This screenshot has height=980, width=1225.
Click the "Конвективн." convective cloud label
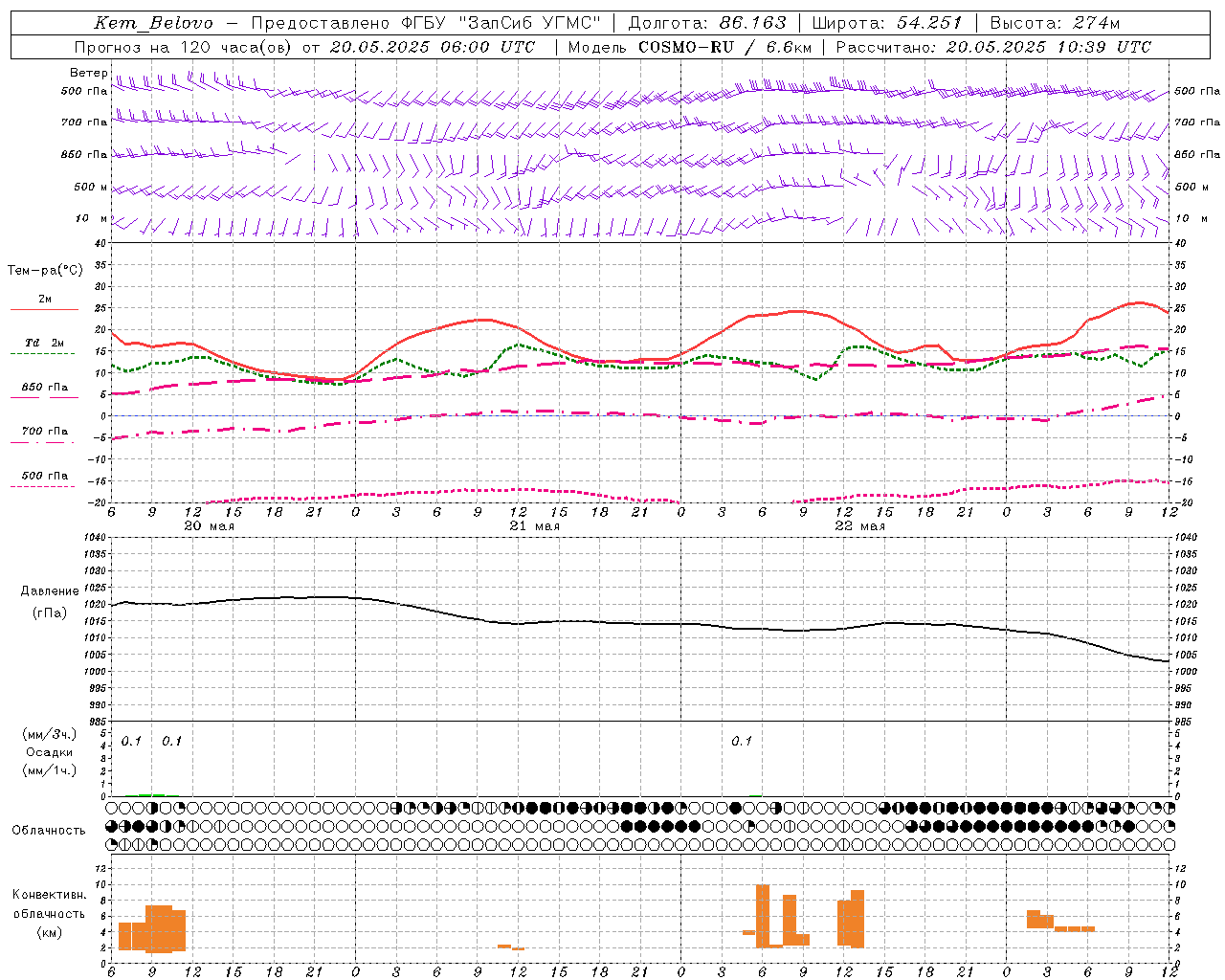pyautogui.click(x=50, y=894)
